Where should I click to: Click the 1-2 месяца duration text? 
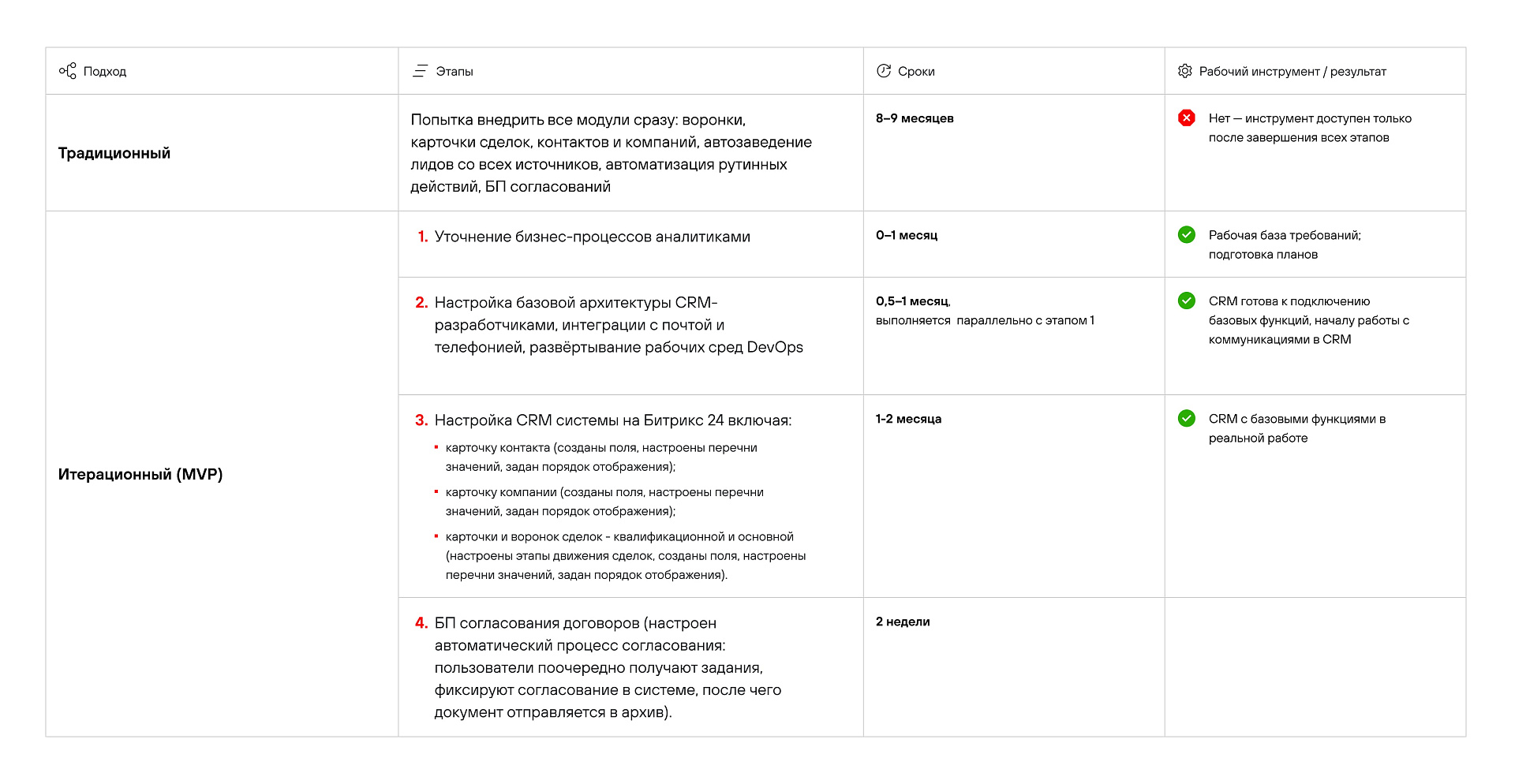tap(908, 419)
